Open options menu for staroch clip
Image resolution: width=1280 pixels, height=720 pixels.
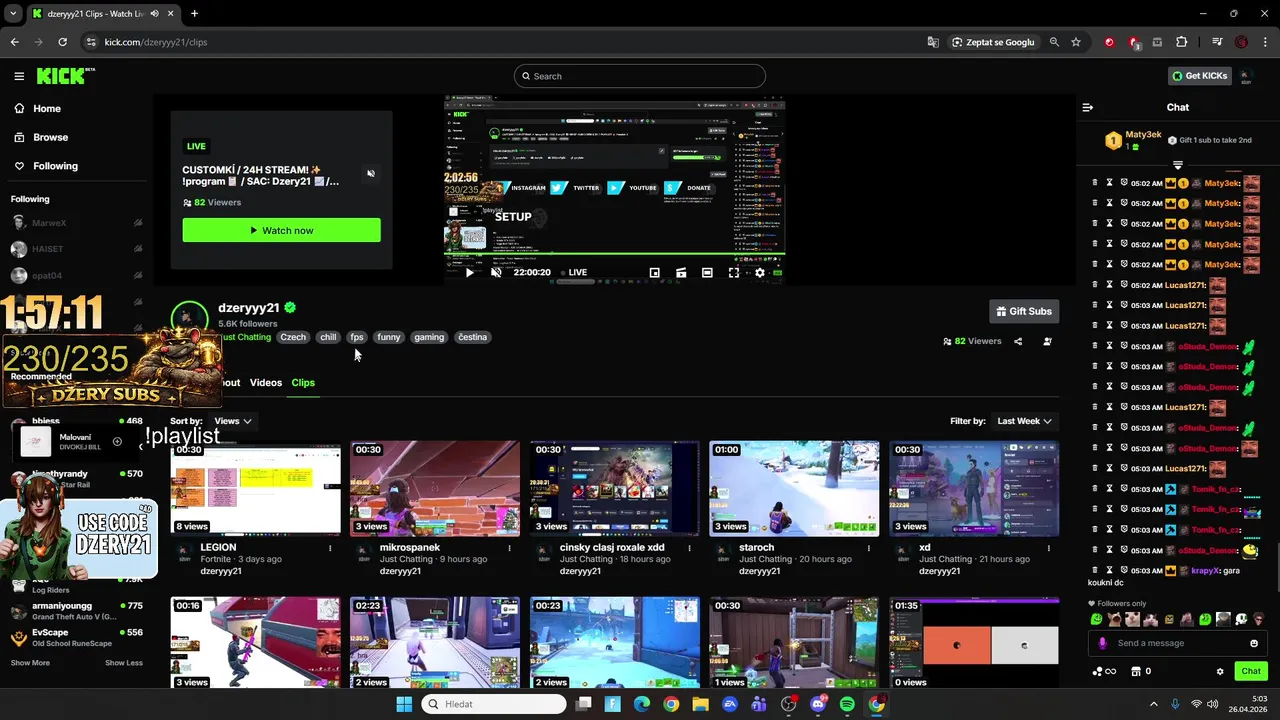869,548
